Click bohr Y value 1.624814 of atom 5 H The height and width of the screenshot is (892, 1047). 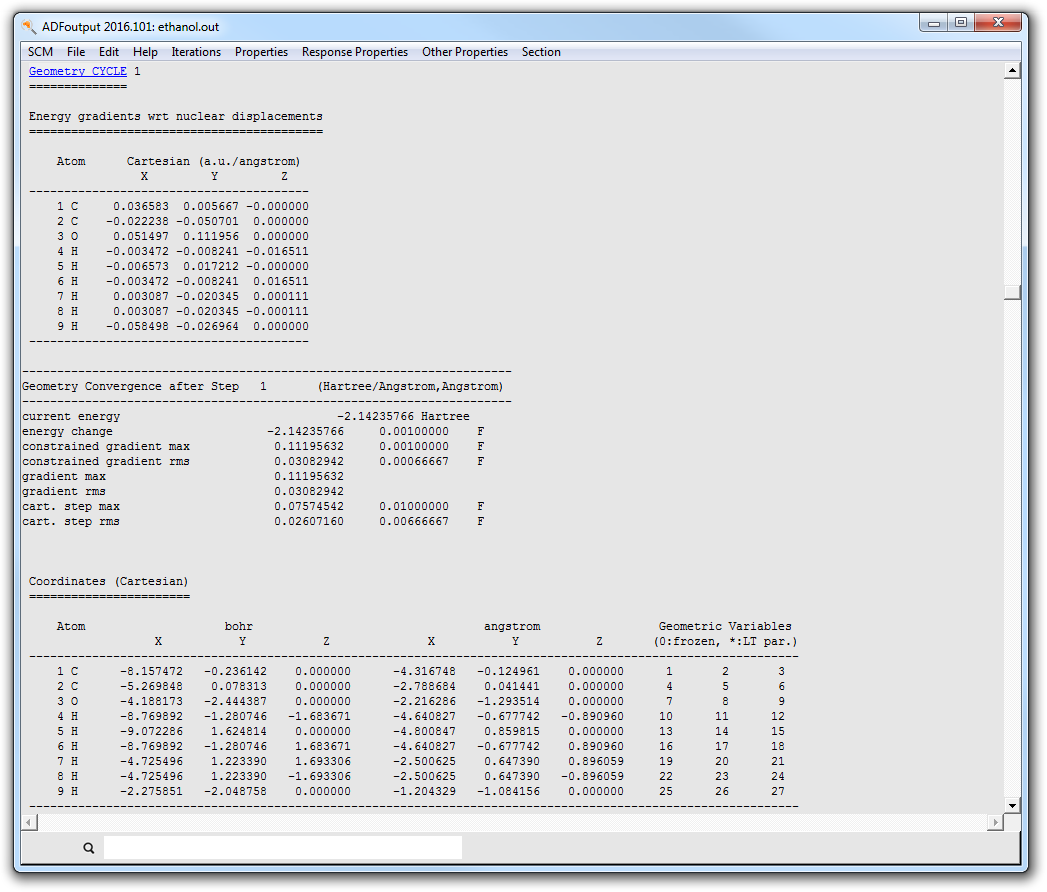(x=238, y=732)
